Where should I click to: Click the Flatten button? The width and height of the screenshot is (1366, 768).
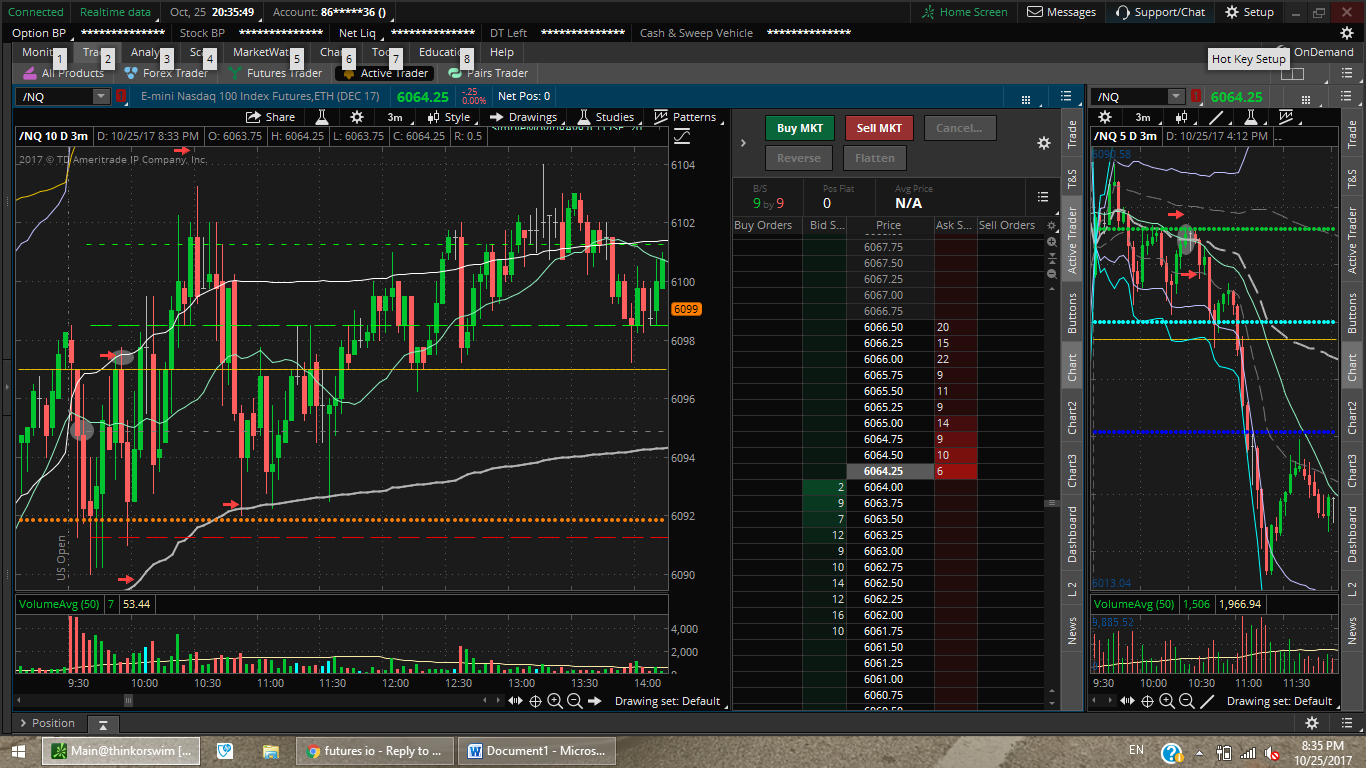click(x=874, y=158)
